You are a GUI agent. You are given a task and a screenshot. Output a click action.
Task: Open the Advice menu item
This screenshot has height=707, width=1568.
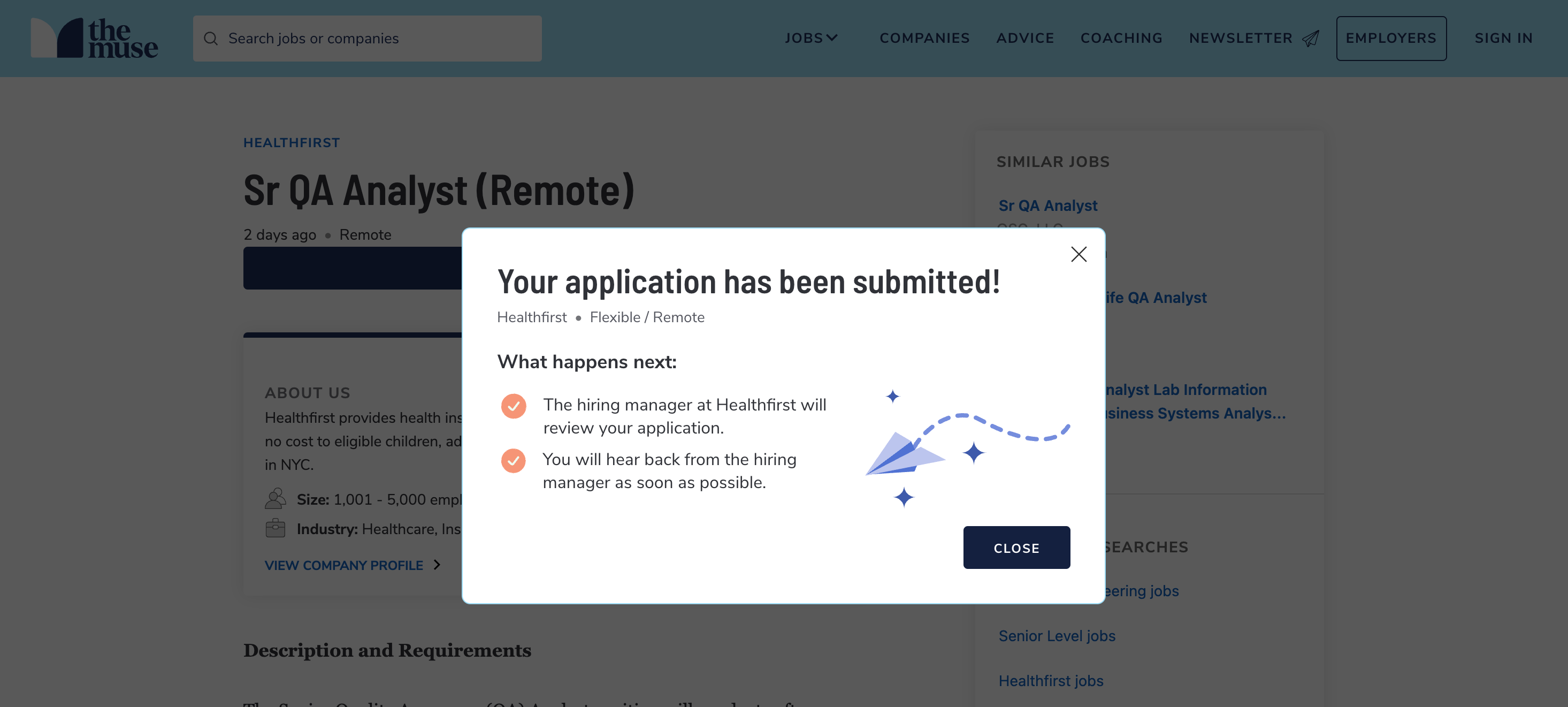point(1025,39)
